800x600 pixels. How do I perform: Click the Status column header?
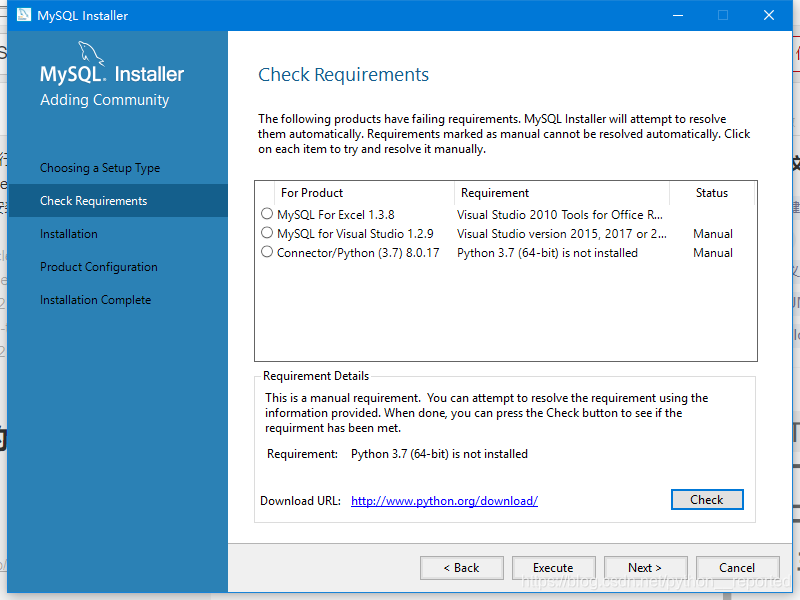click(712, 193)
